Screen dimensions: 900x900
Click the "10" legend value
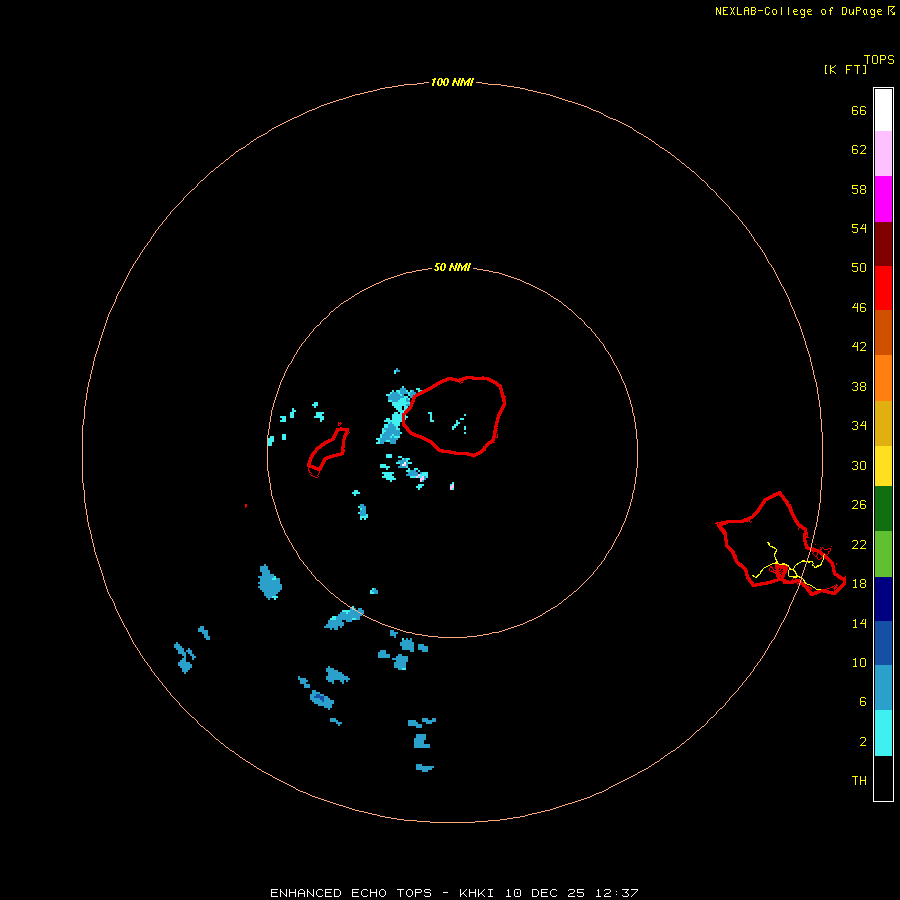859,663
